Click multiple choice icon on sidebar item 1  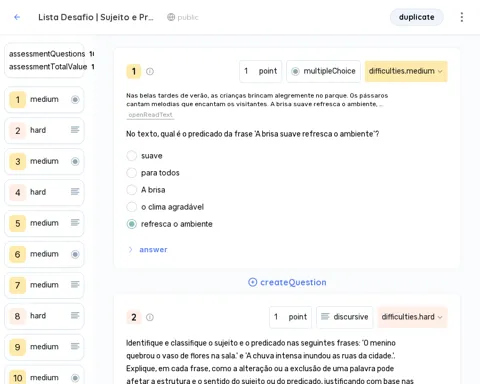pos(75,99)
